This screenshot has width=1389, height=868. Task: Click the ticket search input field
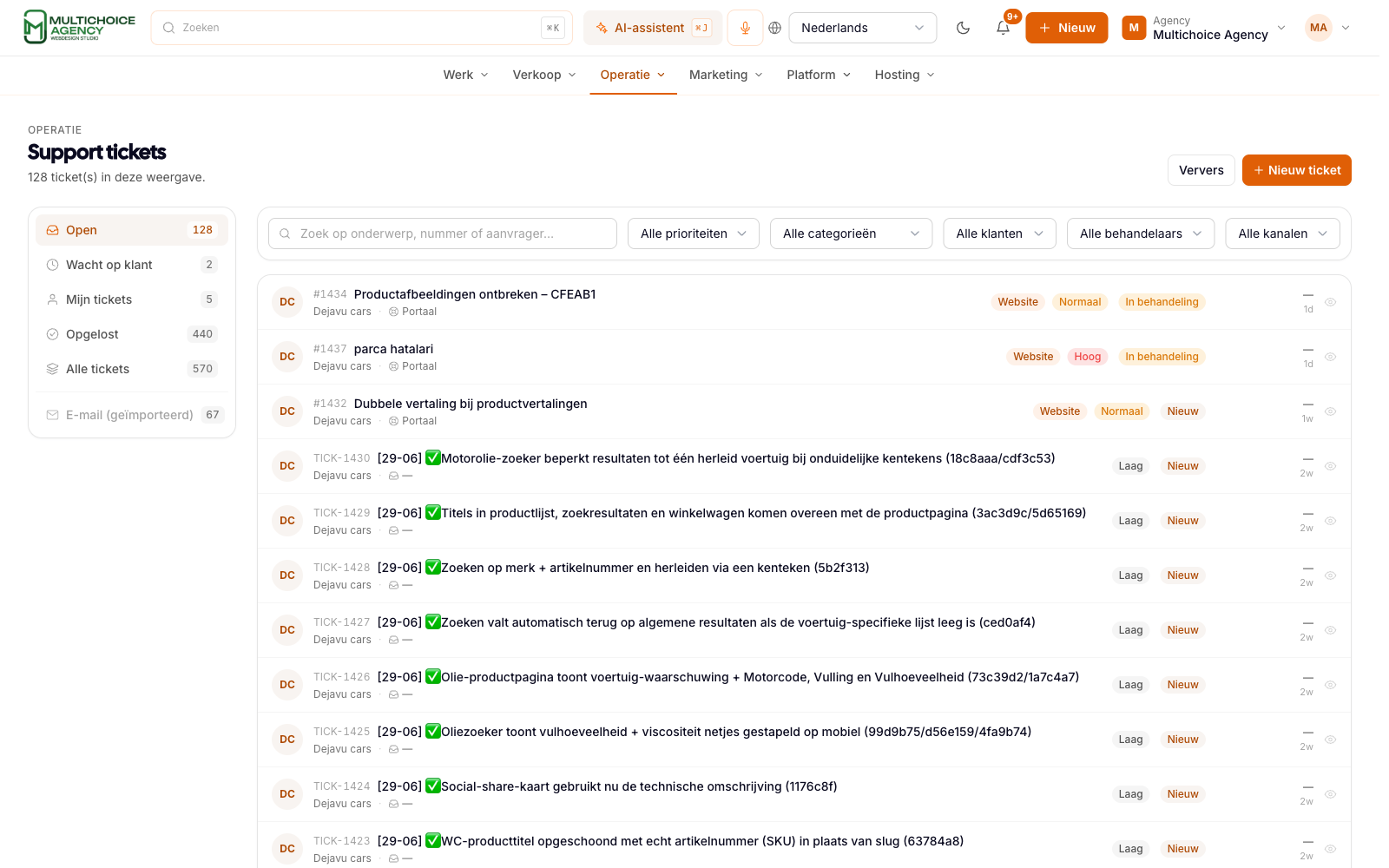[x=443, y=233]
